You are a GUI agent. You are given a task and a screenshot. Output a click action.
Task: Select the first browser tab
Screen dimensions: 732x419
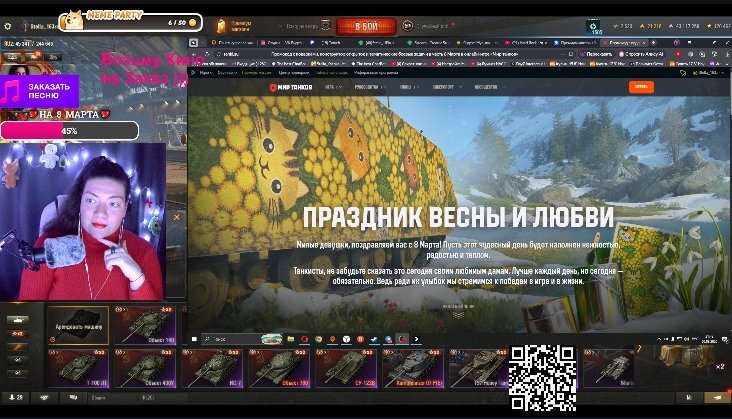232,43
